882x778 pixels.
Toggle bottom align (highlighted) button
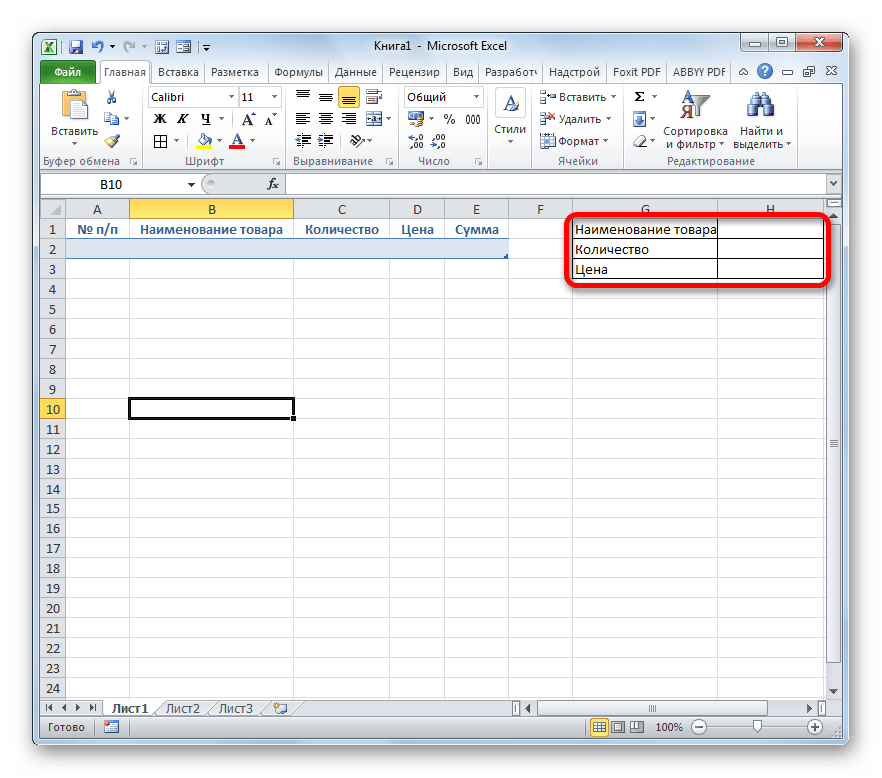pyautogui.click(x=349, y=98)
